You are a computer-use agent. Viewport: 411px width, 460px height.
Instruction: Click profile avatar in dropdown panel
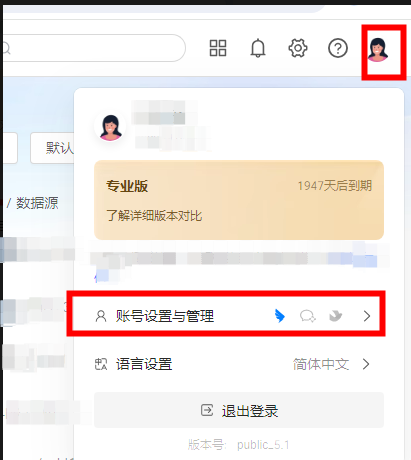110,126
